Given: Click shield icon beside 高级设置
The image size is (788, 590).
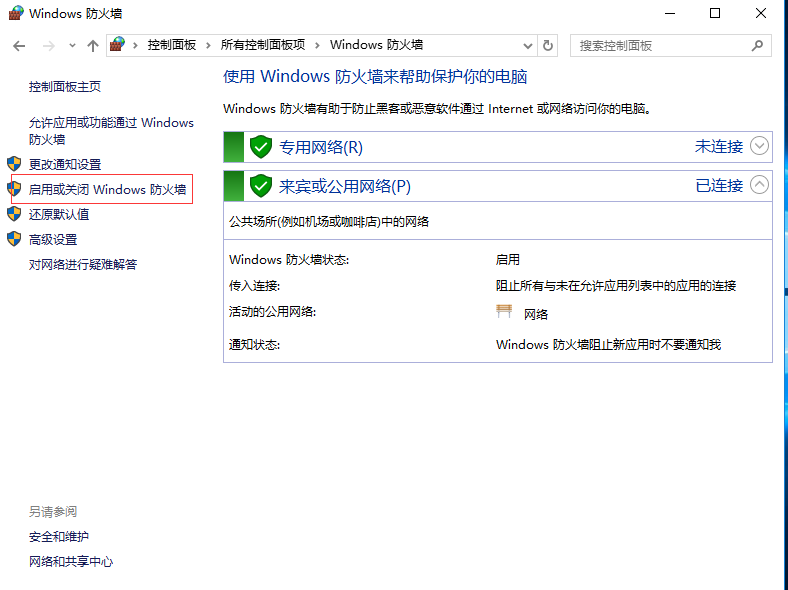Looking at the screenshot, I should coord(14,239).
